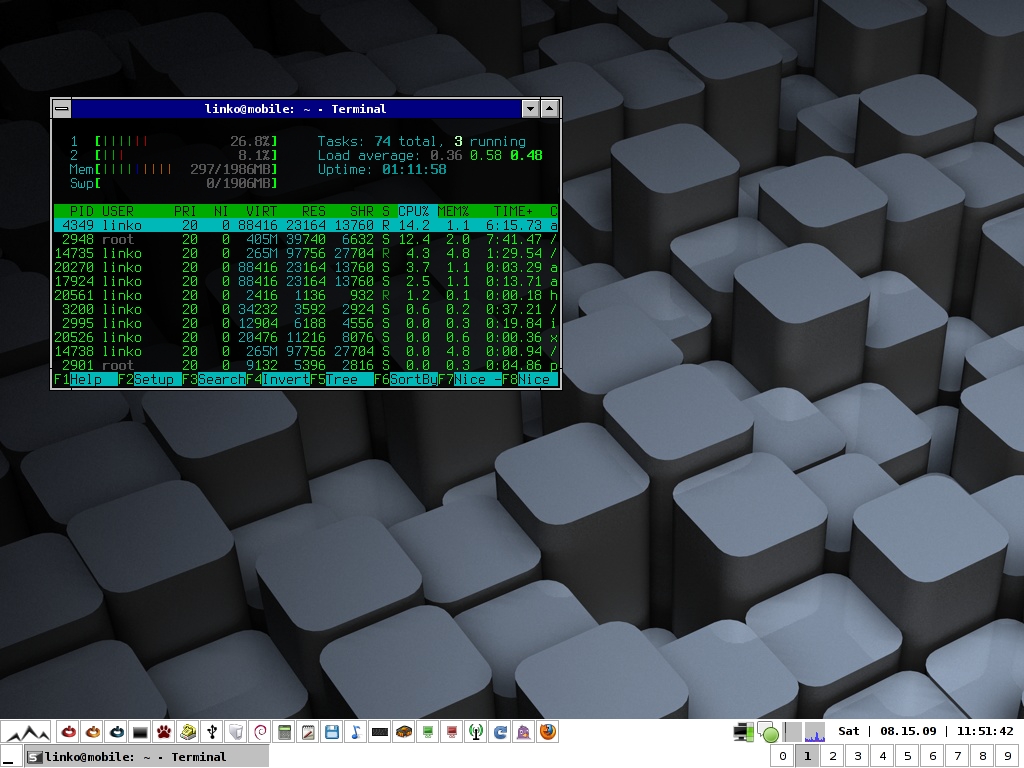Click the USB symbol launcher
The width and height of the screenshot is (1024, 768).
(x=212, y=732)
